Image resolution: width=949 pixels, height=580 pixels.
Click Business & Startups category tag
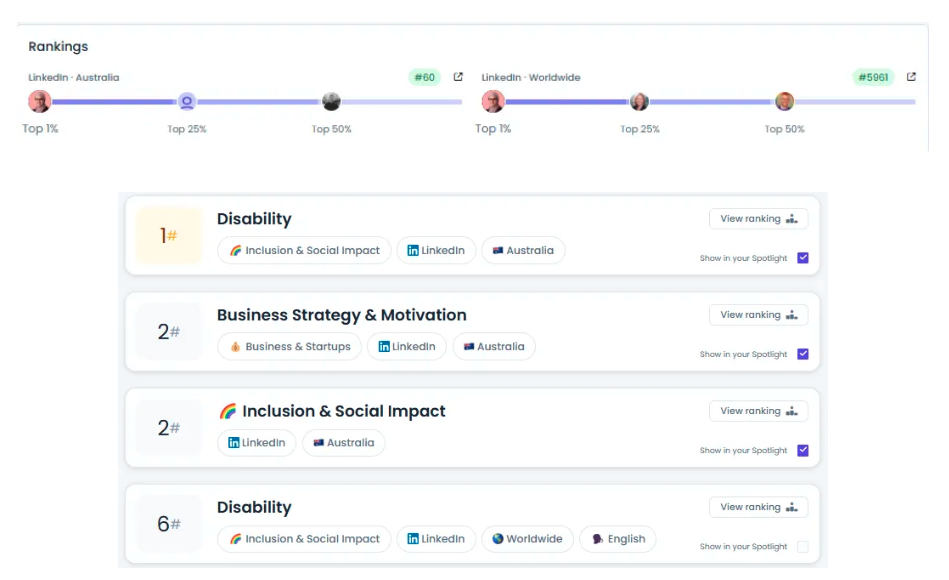289,347
